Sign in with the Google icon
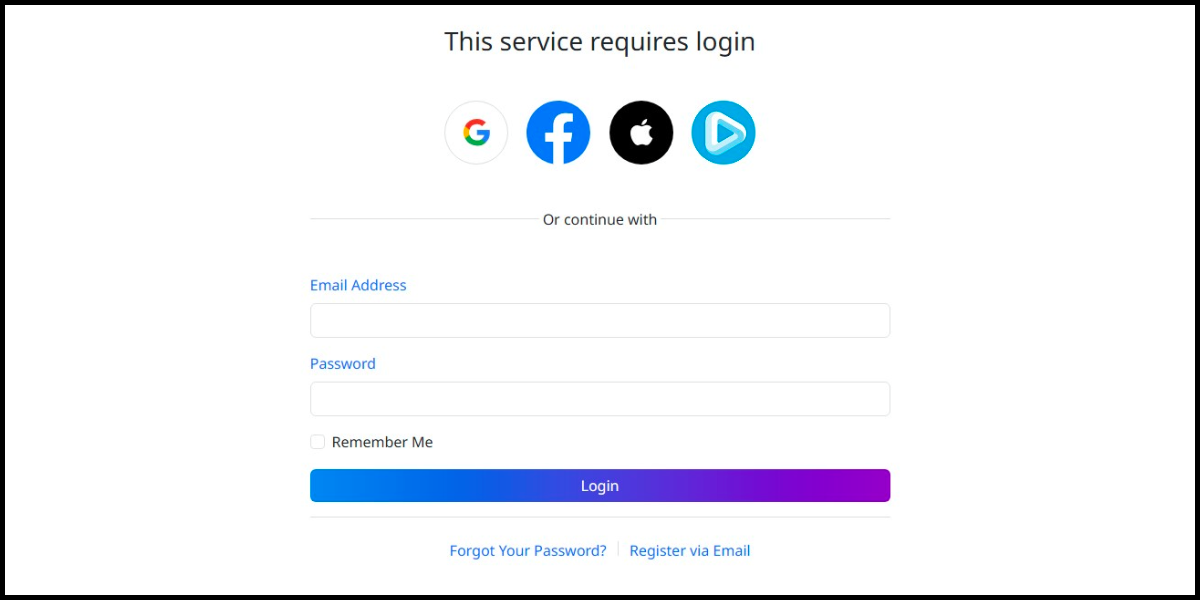 (x=476, y=132)
